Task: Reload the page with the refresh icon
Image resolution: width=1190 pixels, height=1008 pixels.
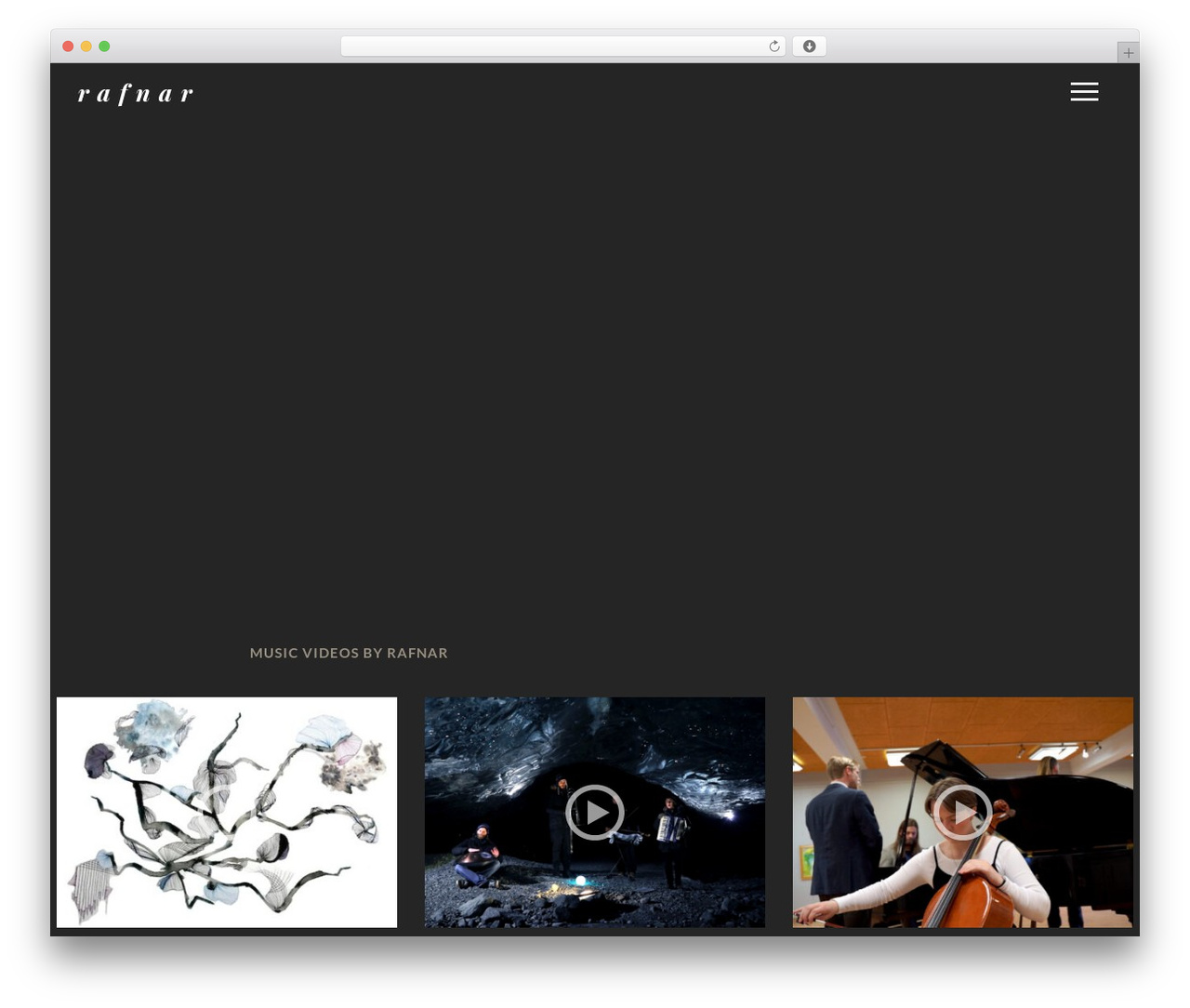Action: (773, 46)
